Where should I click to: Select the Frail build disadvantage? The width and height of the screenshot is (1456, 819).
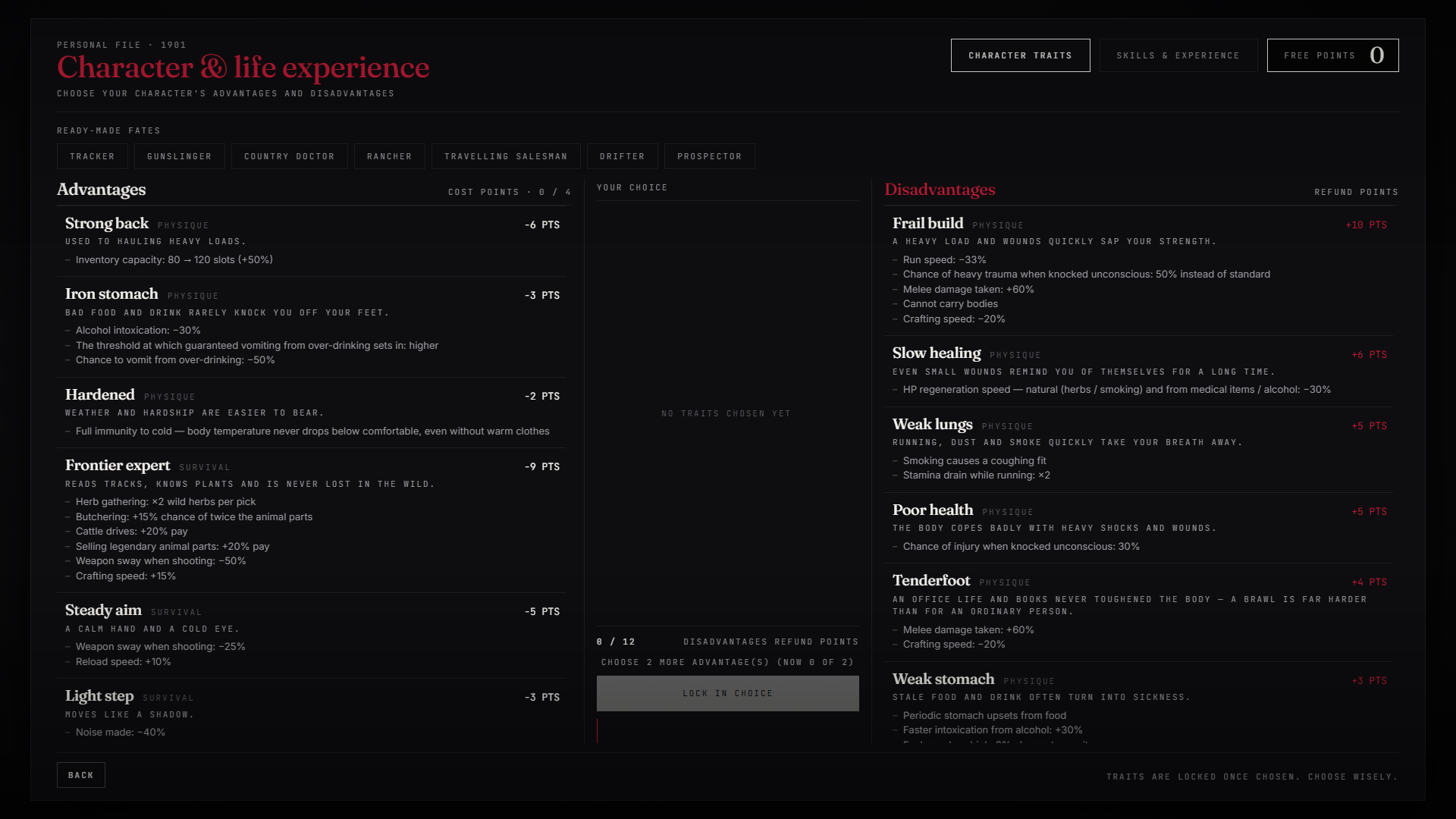pos(1139,271)
